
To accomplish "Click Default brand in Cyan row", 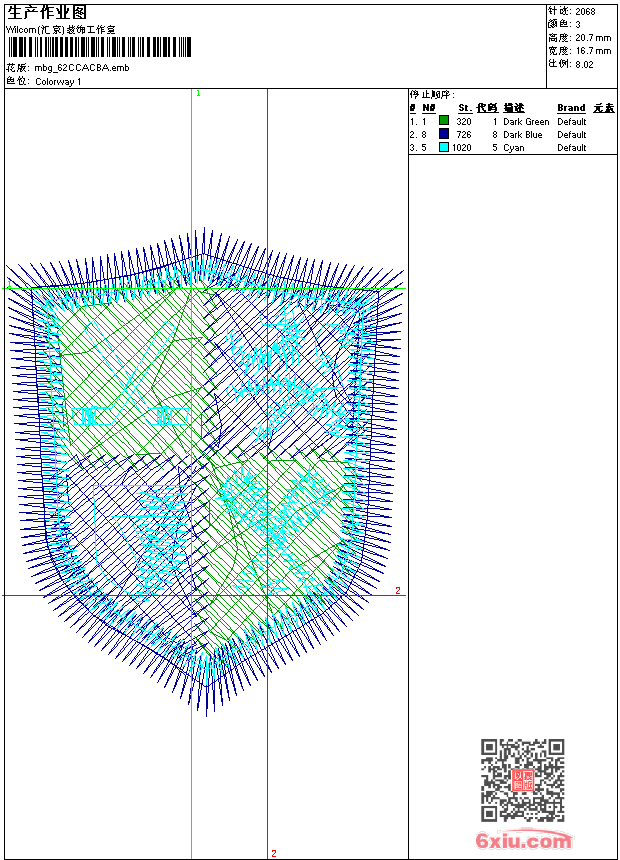I will click(x=572, y=148).
